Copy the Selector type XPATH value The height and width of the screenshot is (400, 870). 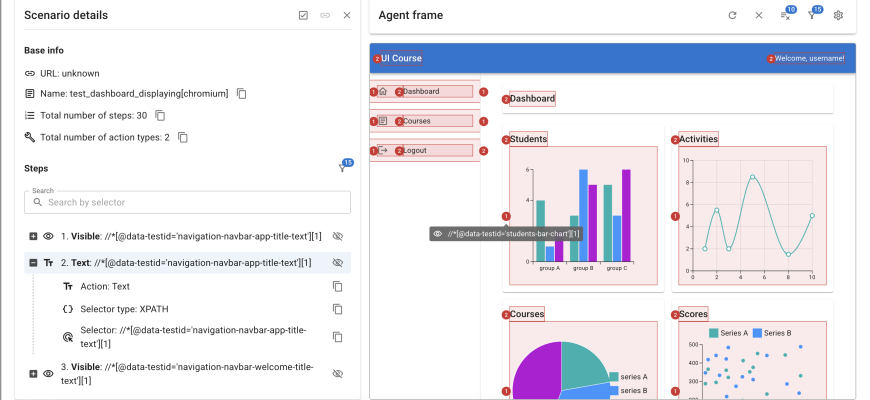337,309
